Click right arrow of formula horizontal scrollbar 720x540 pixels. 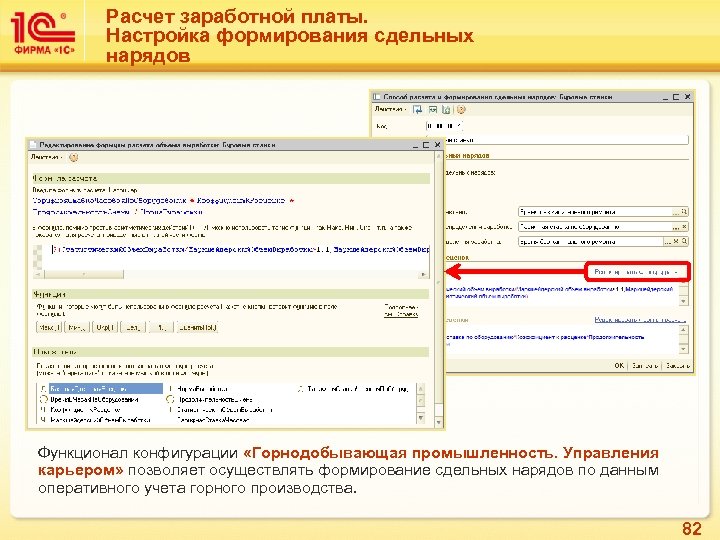point(423,274)
